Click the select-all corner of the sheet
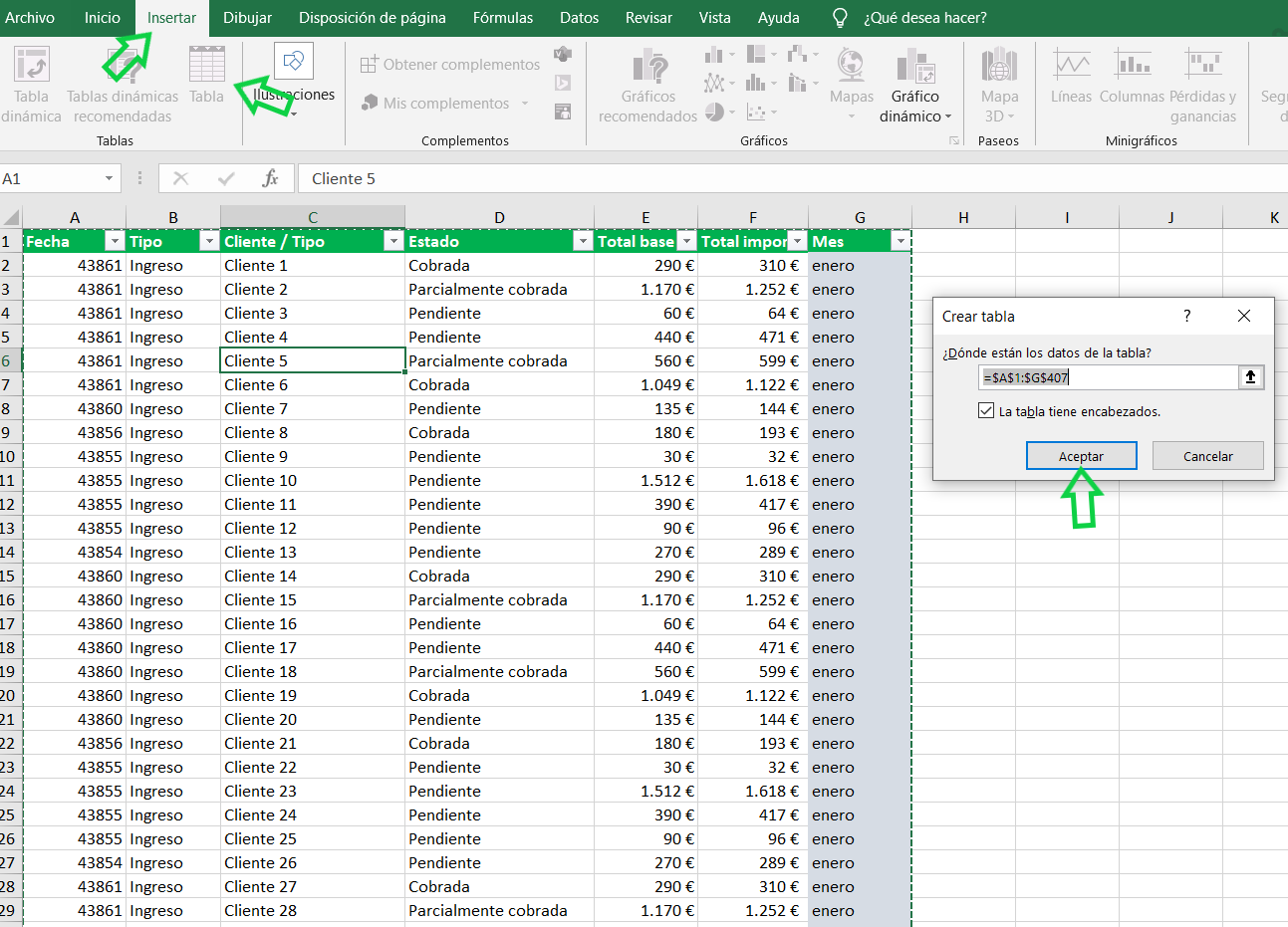Image resolution: width=1288 pixels, height=927 pixels. [11, 217]
